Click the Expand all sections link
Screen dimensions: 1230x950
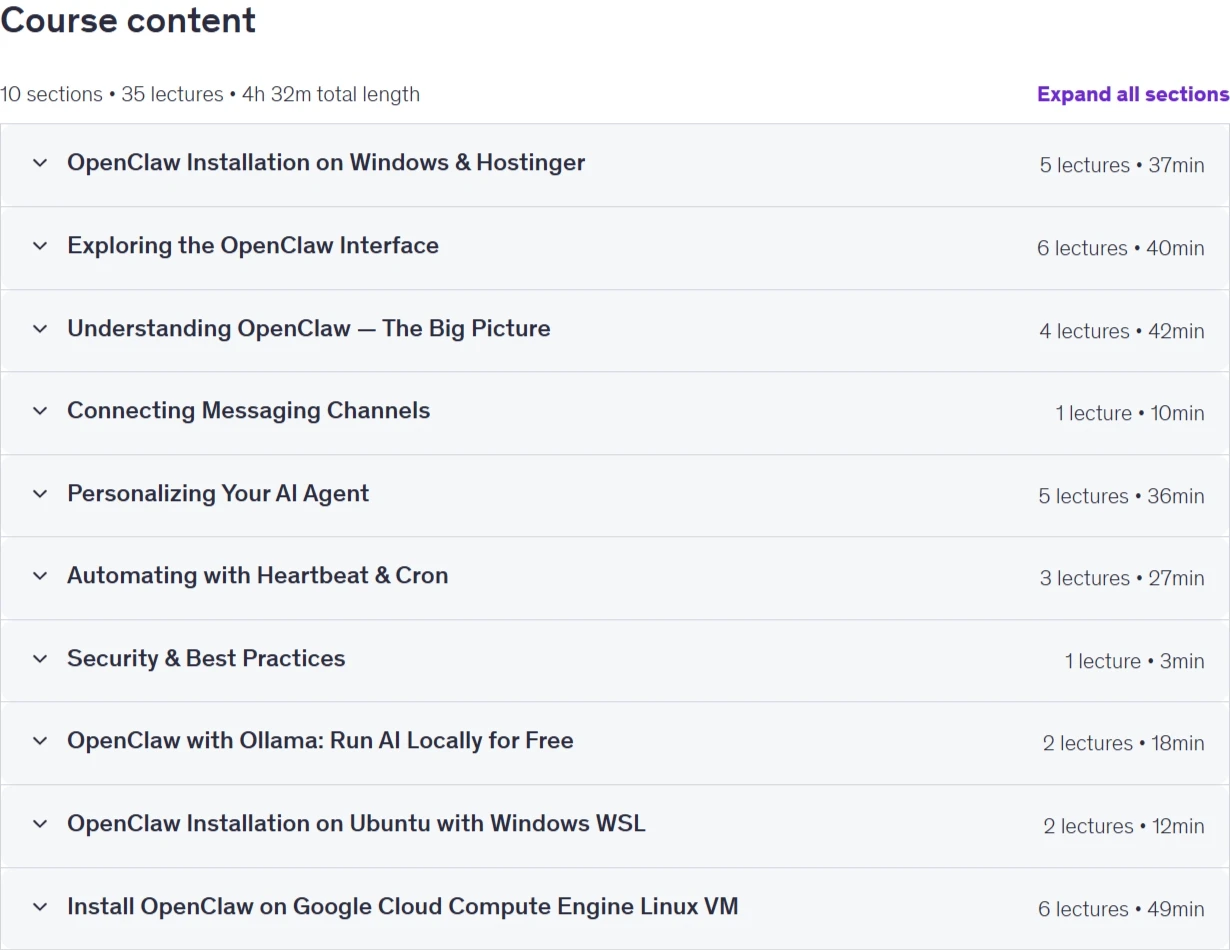click(x=1133, y=94)
